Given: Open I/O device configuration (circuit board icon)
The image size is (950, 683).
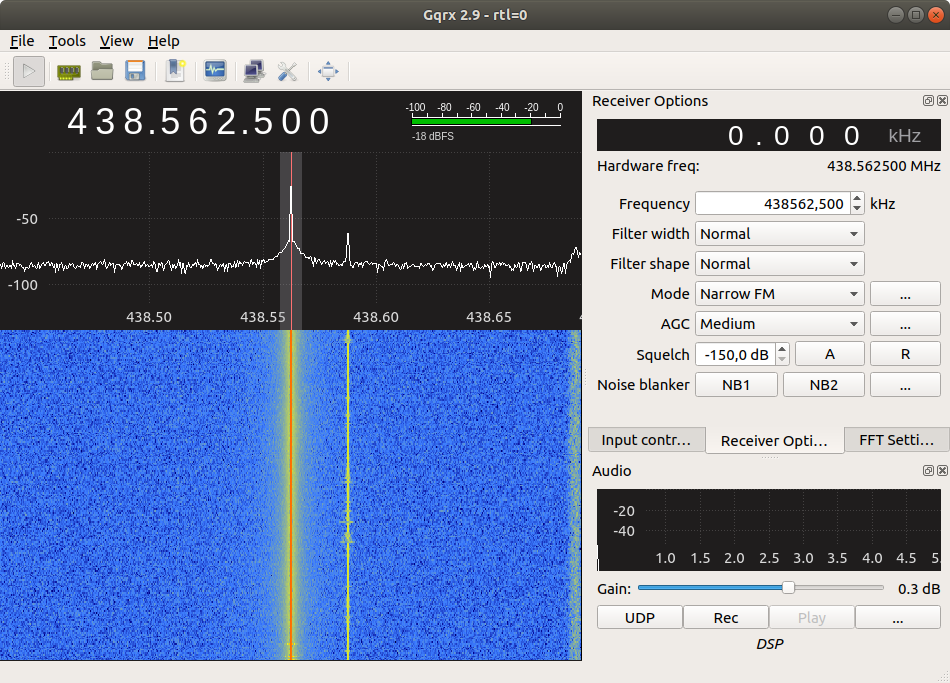Looking at the screenshot, I should coord(68,72).
